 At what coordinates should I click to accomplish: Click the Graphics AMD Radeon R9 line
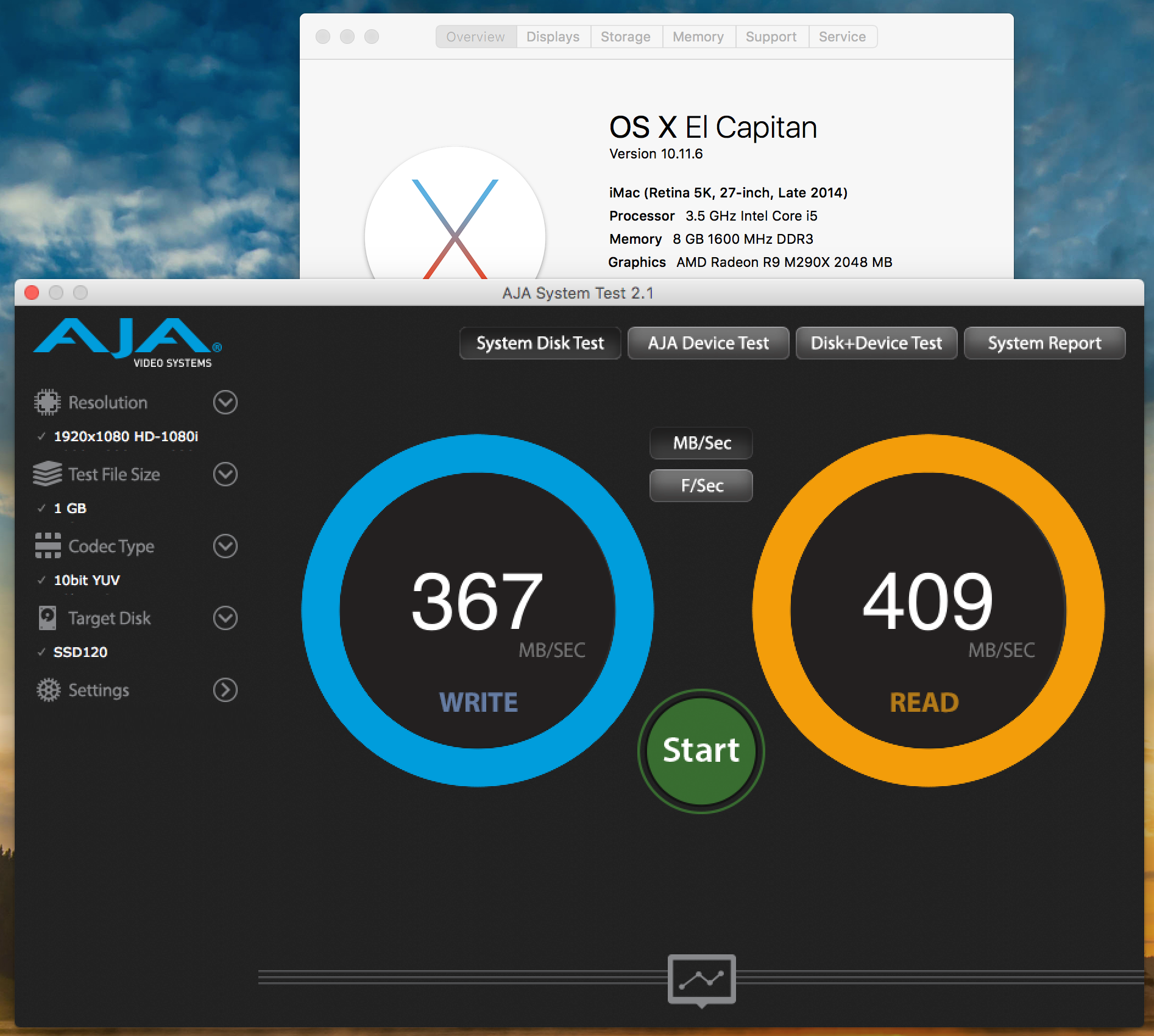coord(750,262)
